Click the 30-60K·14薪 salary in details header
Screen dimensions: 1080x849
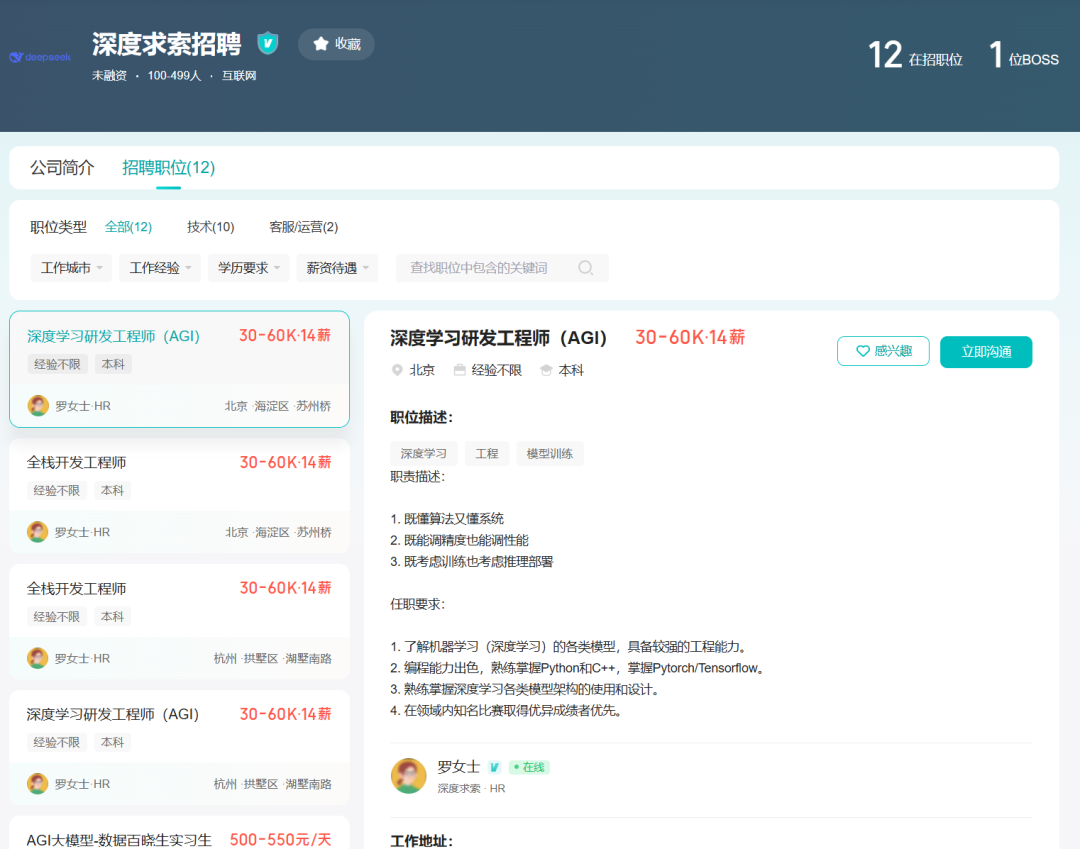coord(690,337)
